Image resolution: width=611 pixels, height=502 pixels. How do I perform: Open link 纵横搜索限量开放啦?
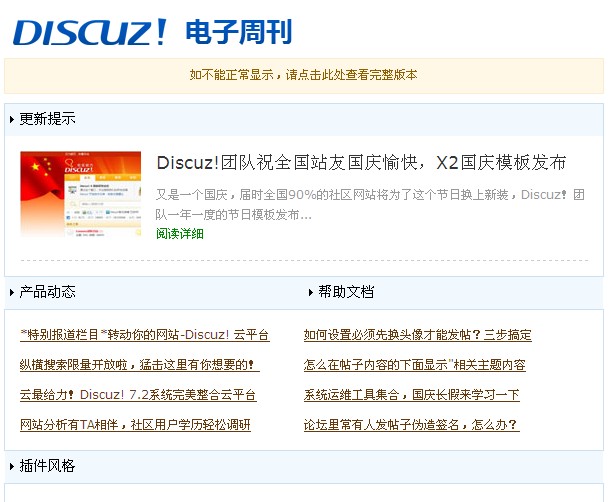pos(140,365)
